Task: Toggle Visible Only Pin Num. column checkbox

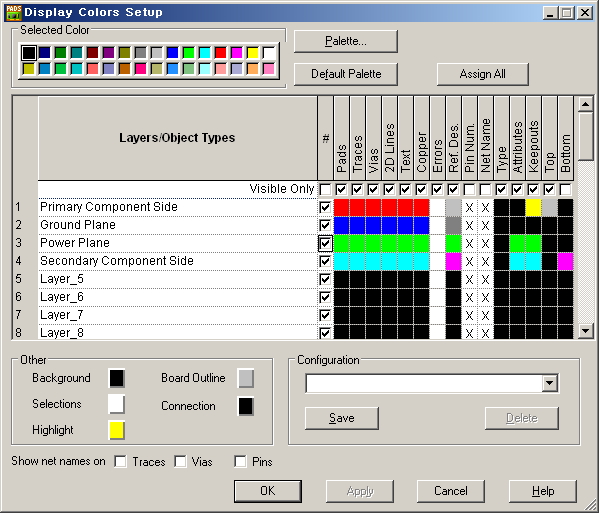Action: coord(469,189)
